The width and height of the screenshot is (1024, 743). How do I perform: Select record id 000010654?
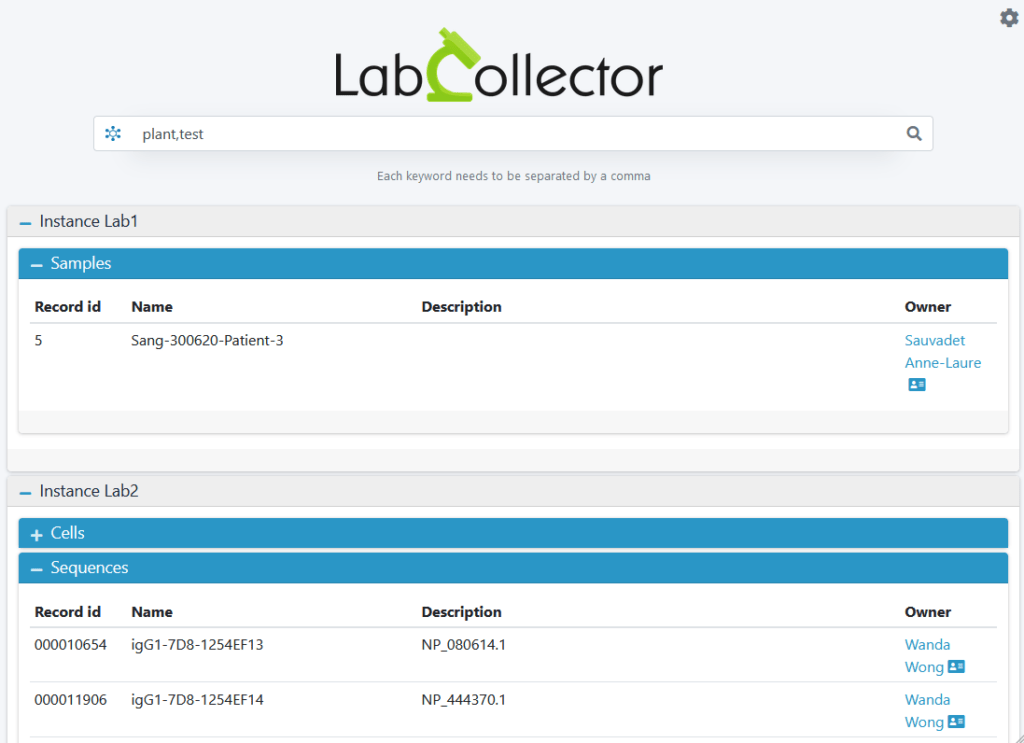coord(71,644)
